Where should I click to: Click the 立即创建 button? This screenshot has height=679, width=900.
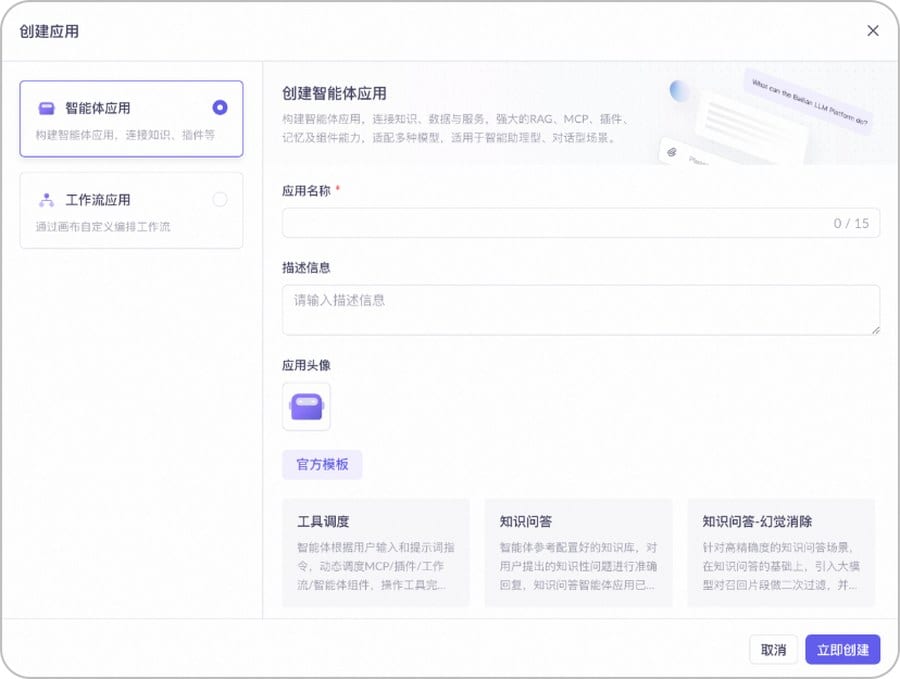click(843, 650)
